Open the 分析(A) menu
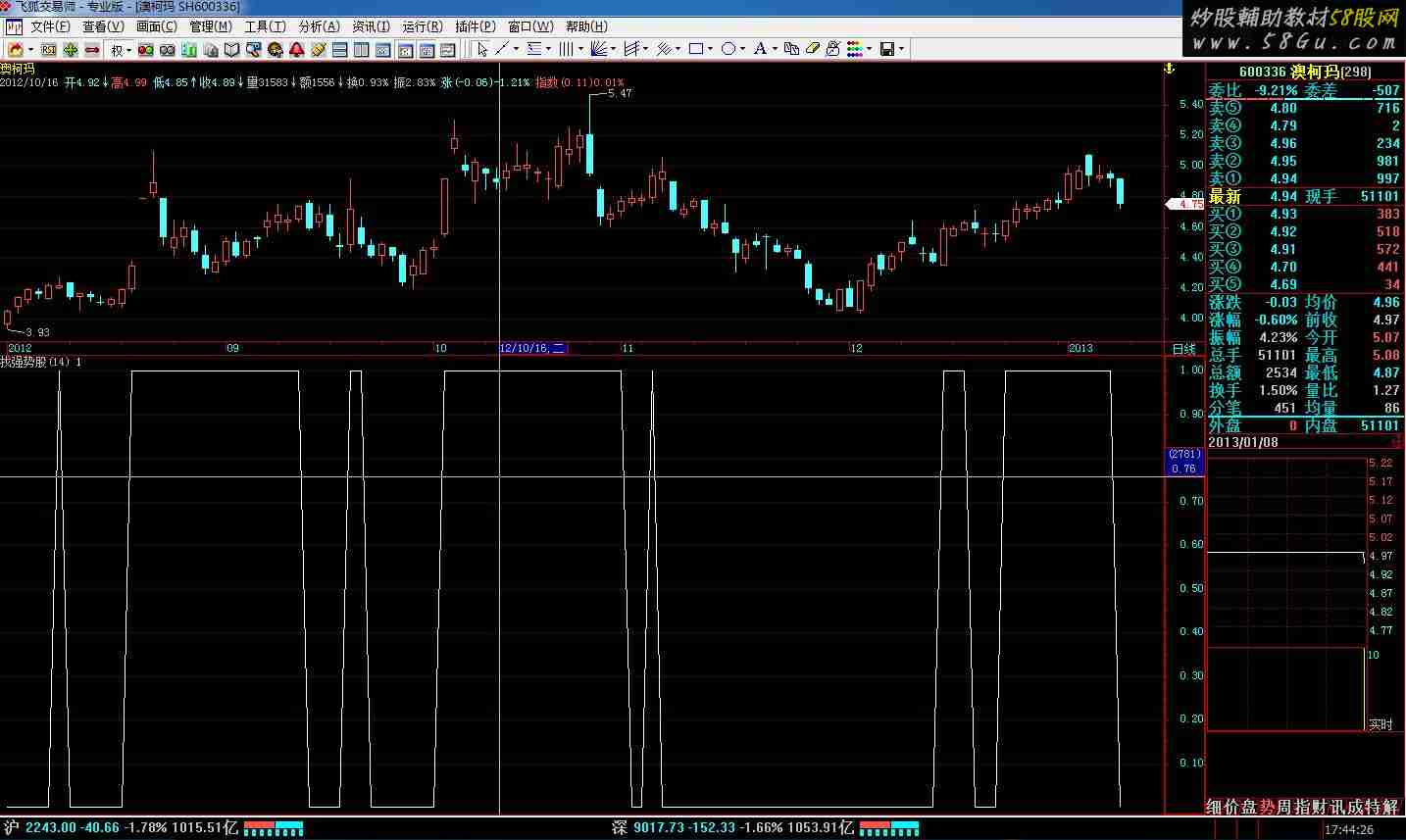The width and height of the screenshot is (1406, 840). (x=319, y=26)
